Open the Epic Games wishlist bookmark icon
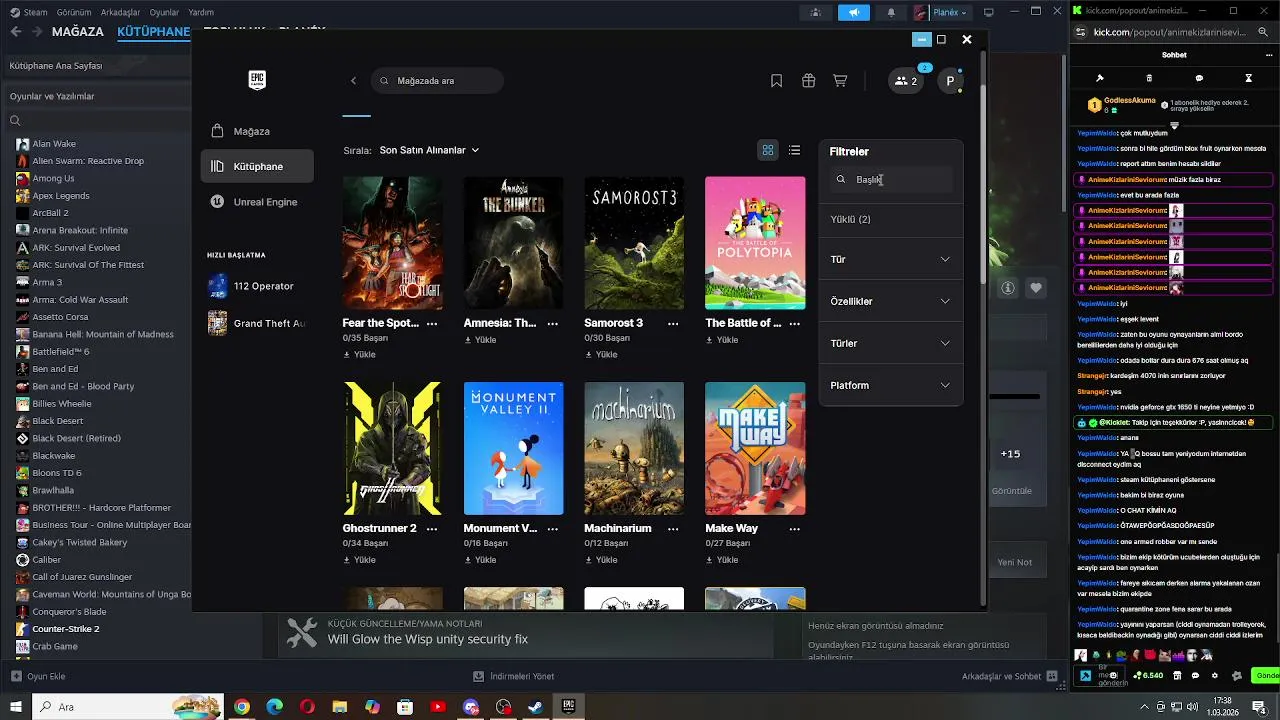 776,81
